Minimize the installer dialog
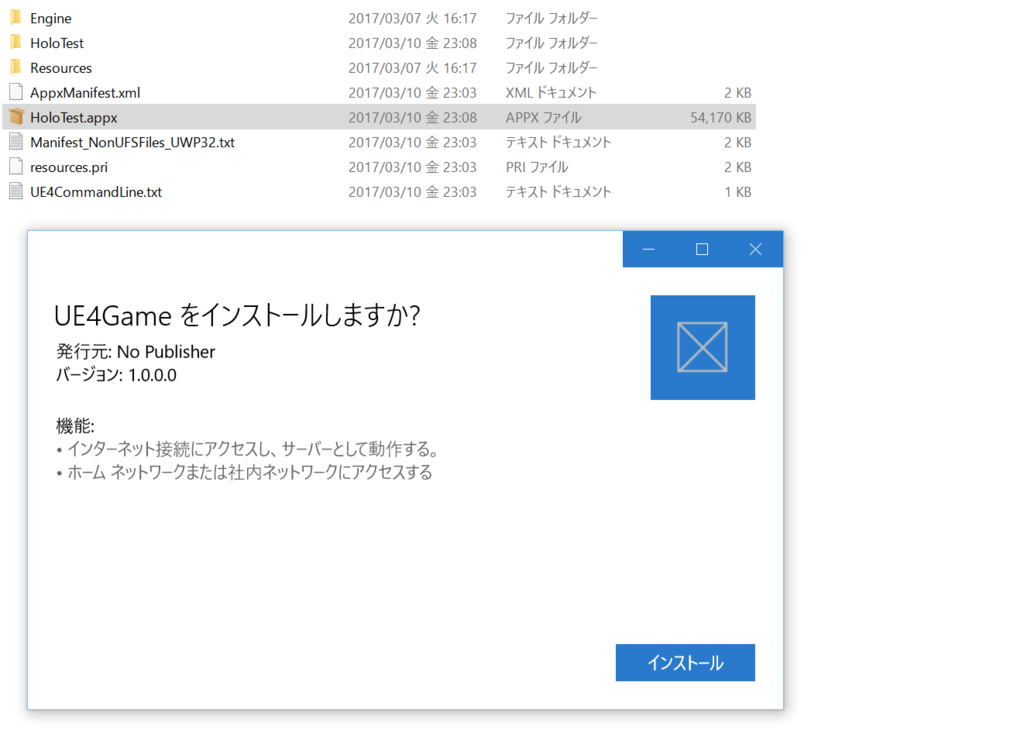 [648, 249]
